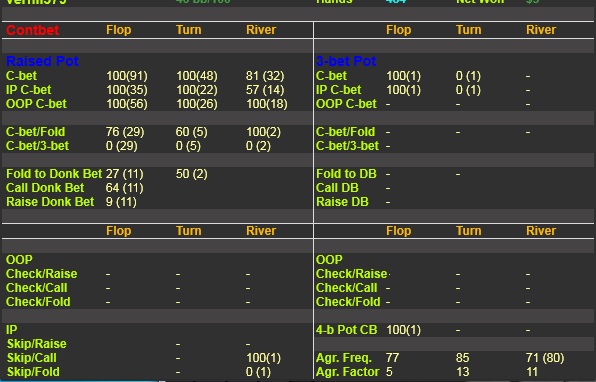Click Agr. Freq. turn value '85'
This screenshot has height=382, width=596.
coord(463,358)
